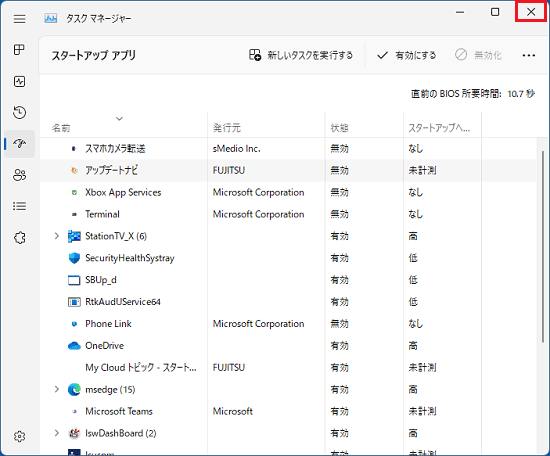This screenshot has height=456, width=550.
Task: Click 未計測 impact in Microsoft Teams row
Action: click(x=422, y=411)
